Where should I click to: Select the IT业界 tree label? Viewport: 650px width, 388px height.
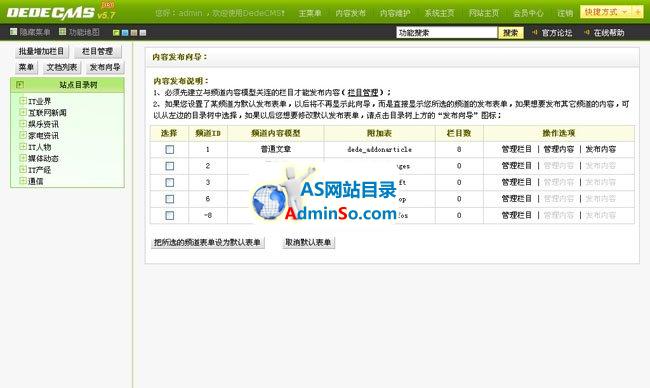pos(39,101)
